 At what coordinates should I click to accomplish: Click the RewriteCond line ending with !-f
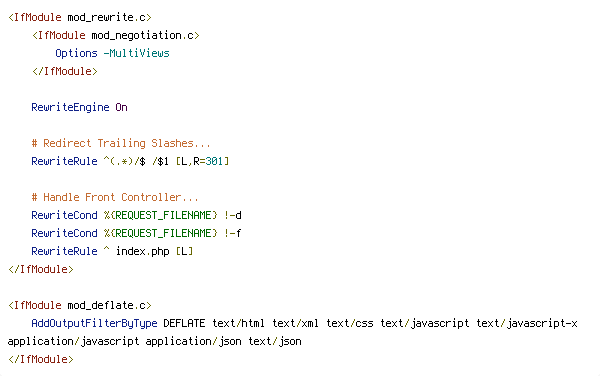pos(136,233)
